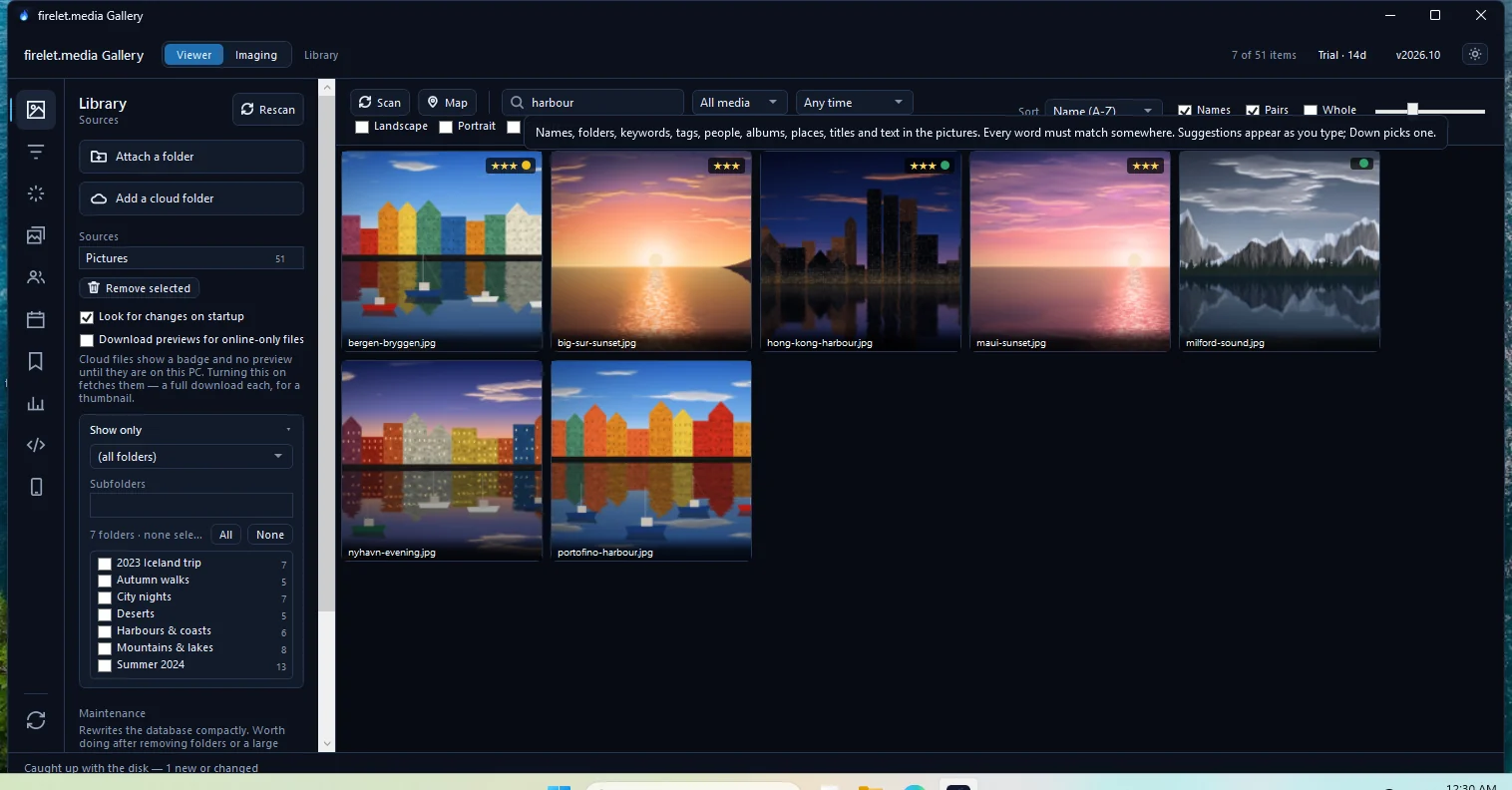Open the bookmark icon in the sidebar
1512x790 pixels.
point(36,361)
